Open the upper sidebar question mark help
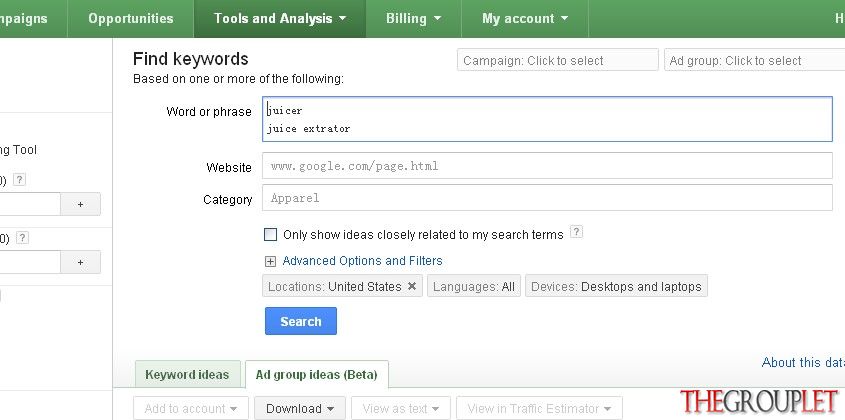This screenshot has height=420, width=845. coord(19,180)
